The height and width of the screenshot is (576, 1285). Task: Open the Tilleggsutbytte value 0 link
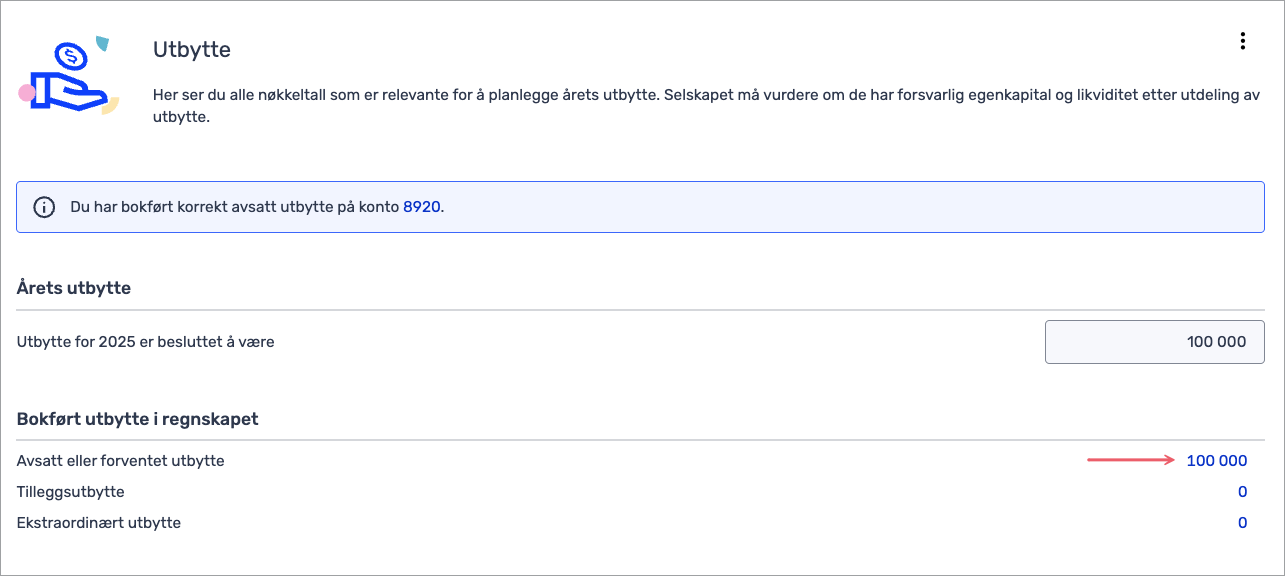[1242, 492]
